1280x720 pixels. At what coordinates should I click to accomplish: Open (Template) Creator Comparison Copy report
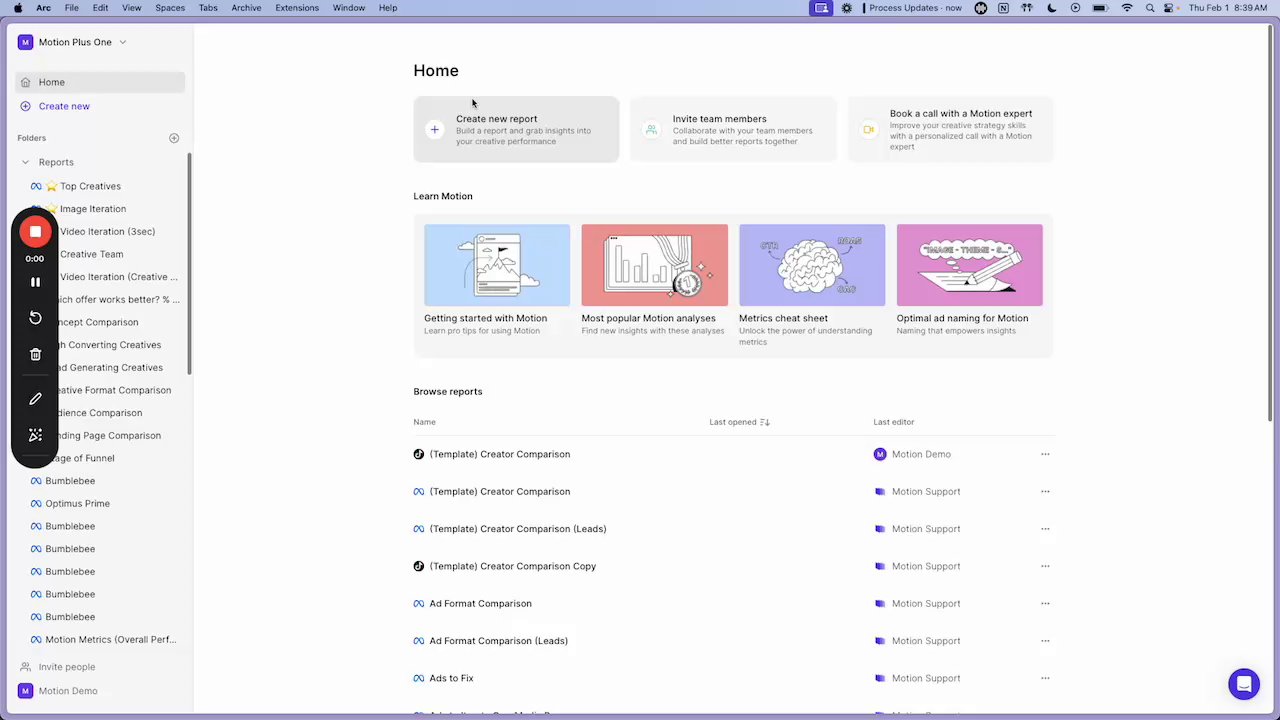512,566
